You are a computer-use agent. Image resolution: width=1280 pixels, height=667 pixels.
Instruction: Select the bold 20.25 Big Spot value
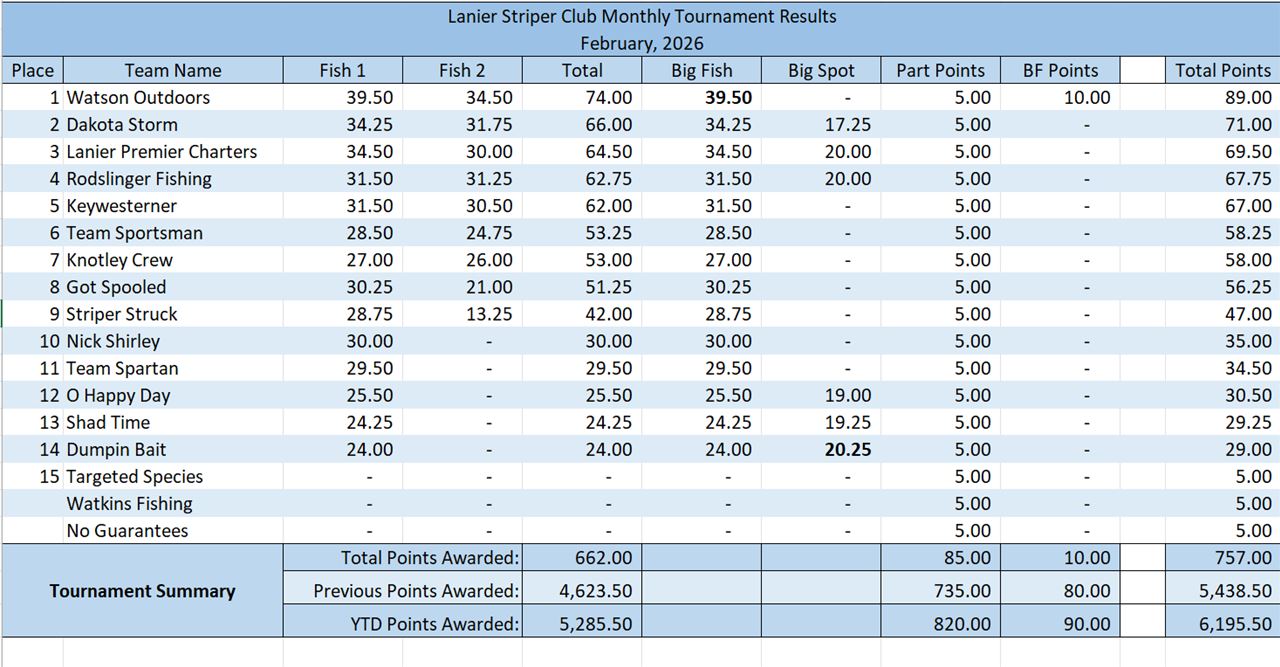point(847,450)
